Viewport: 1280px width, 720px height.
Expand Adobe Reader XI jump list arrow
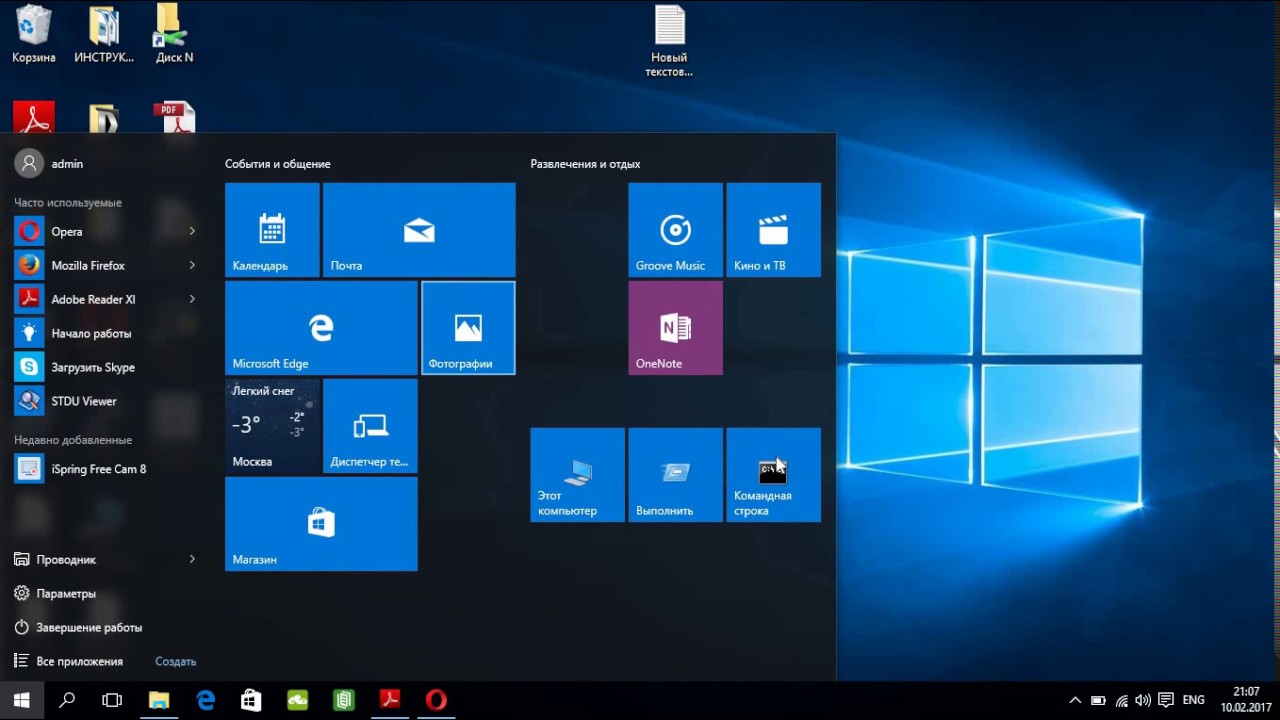[192, 299]
